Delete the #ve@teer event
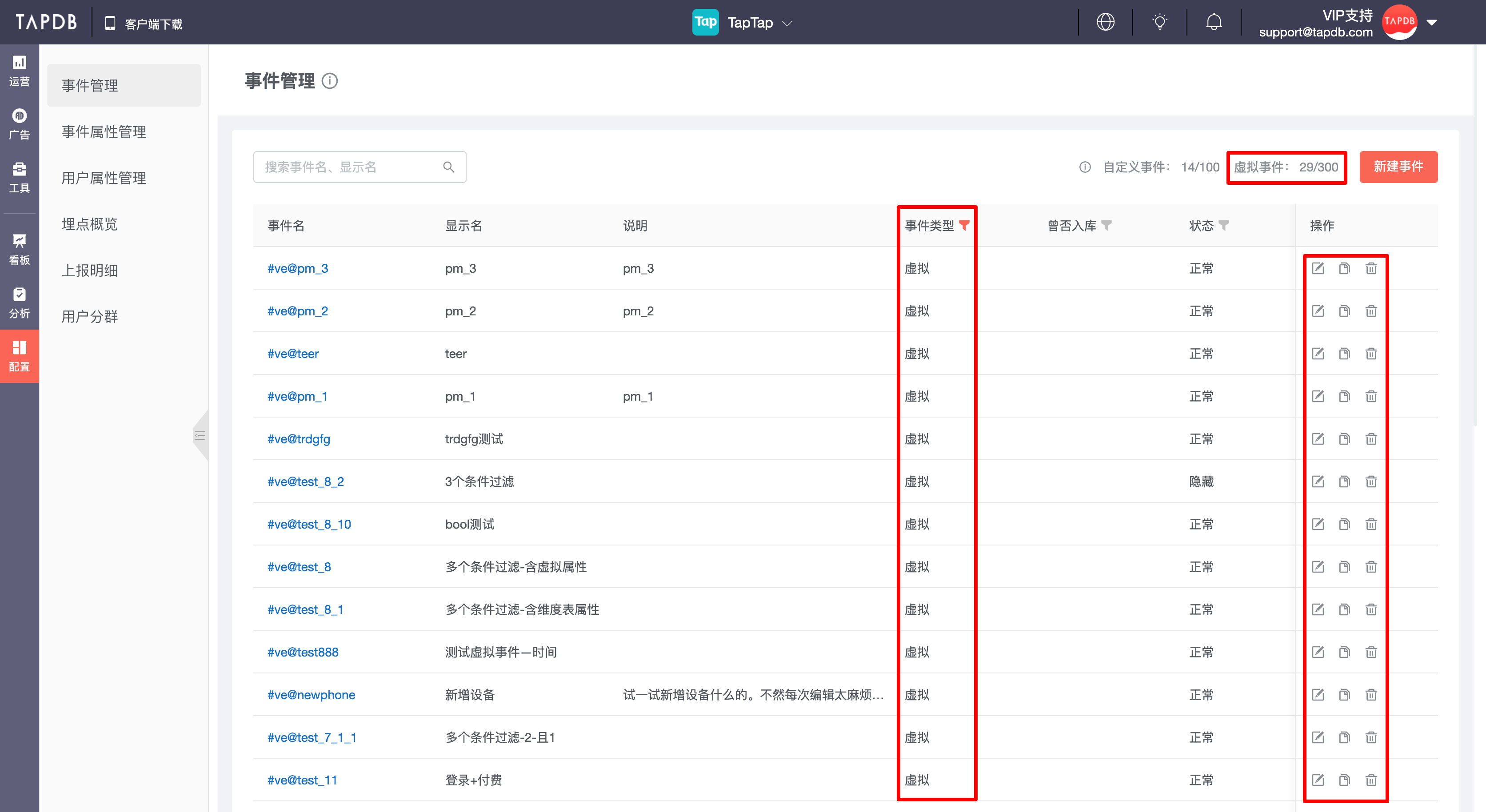The height and width of the screenshot is (812, 1486). point(1371,354)
